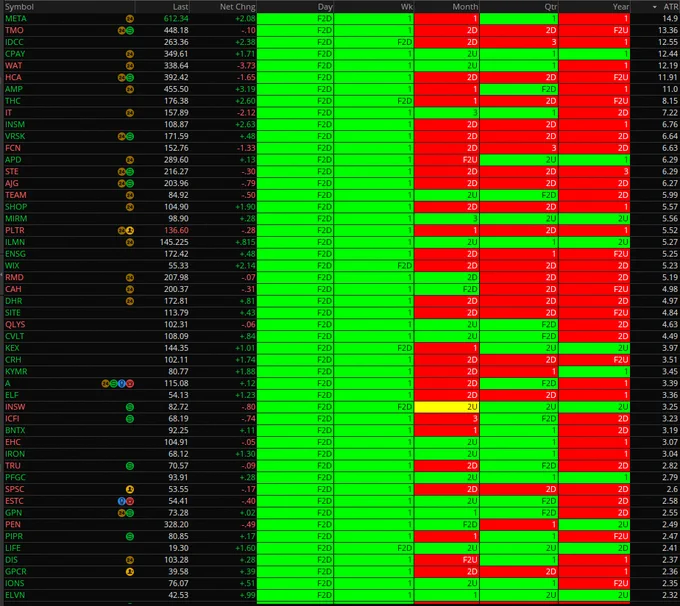Click the green circle icon on TMO row
The width and height of the screenshot is (680, 606).
tap(130, 30)
